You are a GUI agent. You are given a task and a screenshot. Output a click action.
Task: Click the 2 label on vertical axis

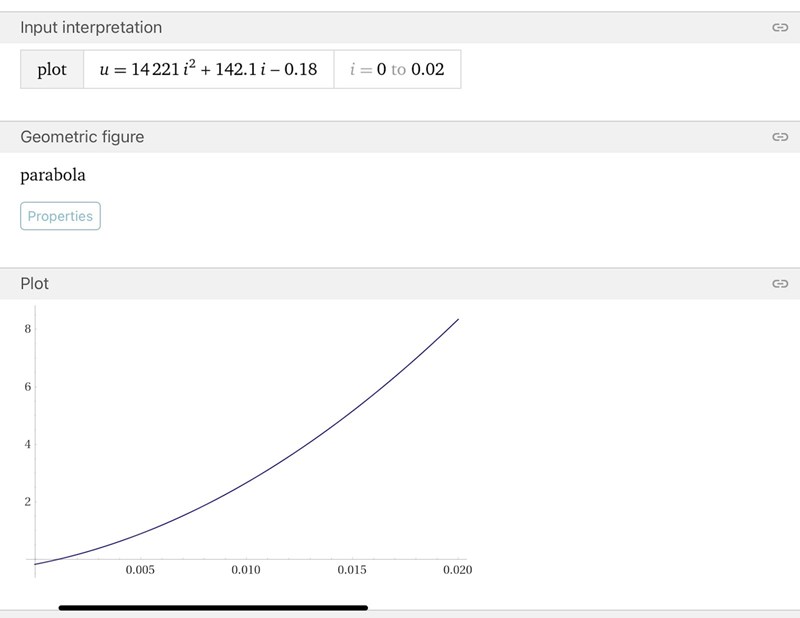pyautogui.click(x=27, y=502)
